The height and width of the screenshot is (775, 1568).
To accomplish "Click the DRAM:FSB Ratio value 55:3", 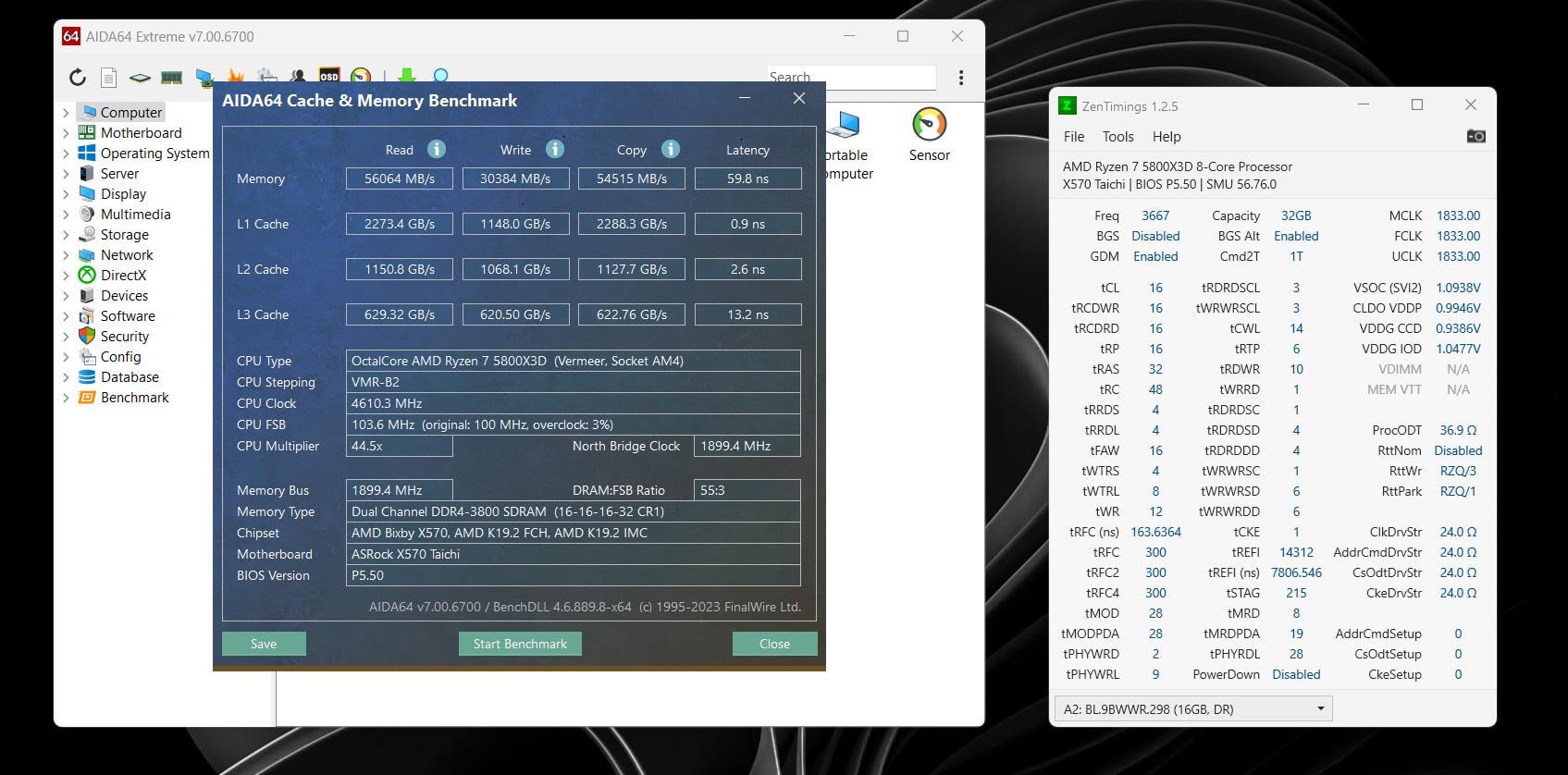I will click(x=747, y=490).
